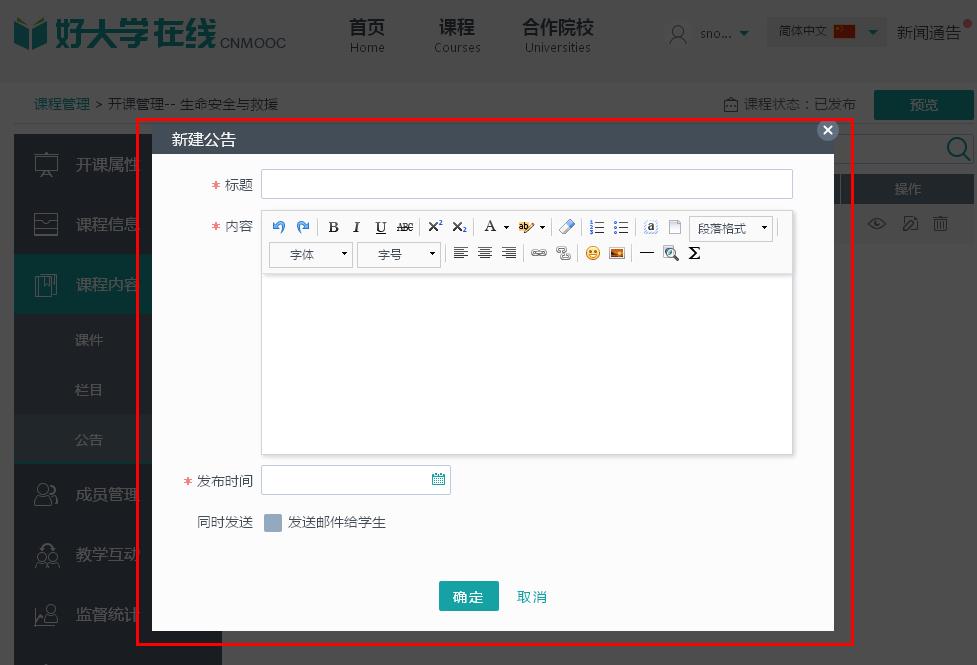Insert a formula with the Sigma icon
Screen dimensions: 977x665
coord(694,253)
